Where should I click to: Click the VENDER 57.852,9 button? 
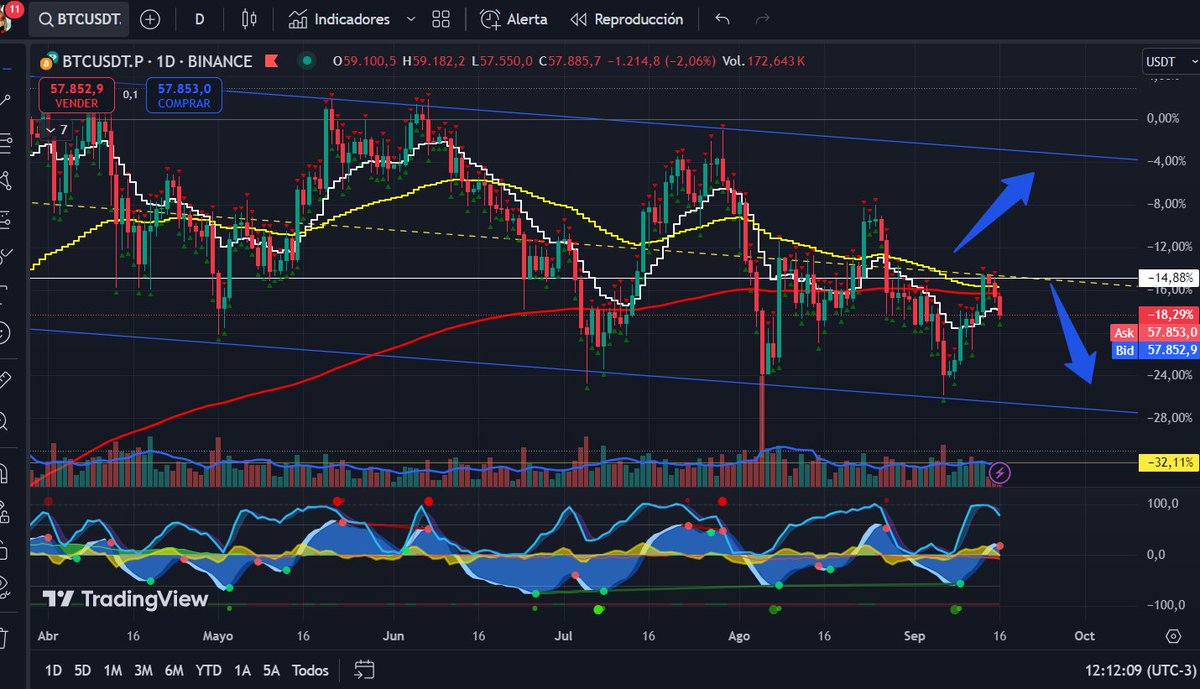click(x=76, y=95)
